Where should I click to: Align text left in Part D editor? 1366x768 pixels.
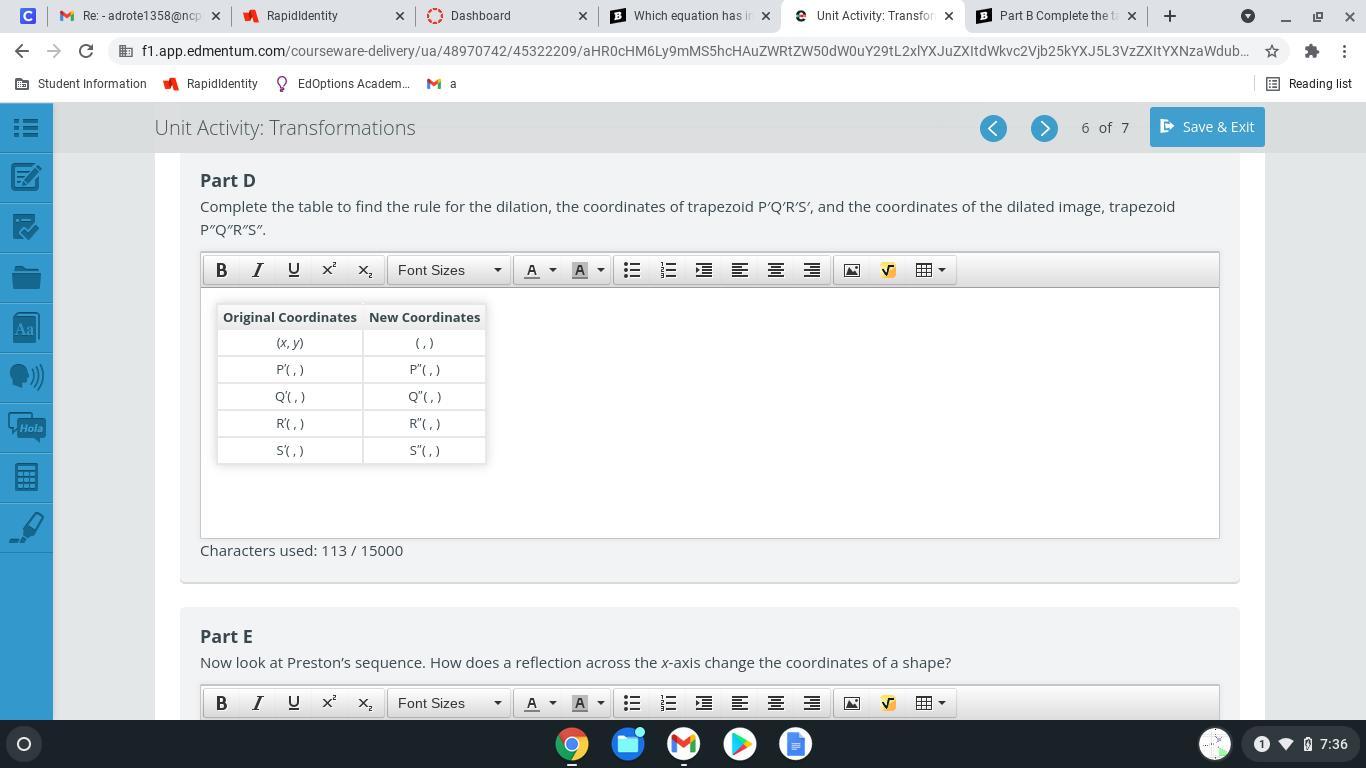(740, 270)
